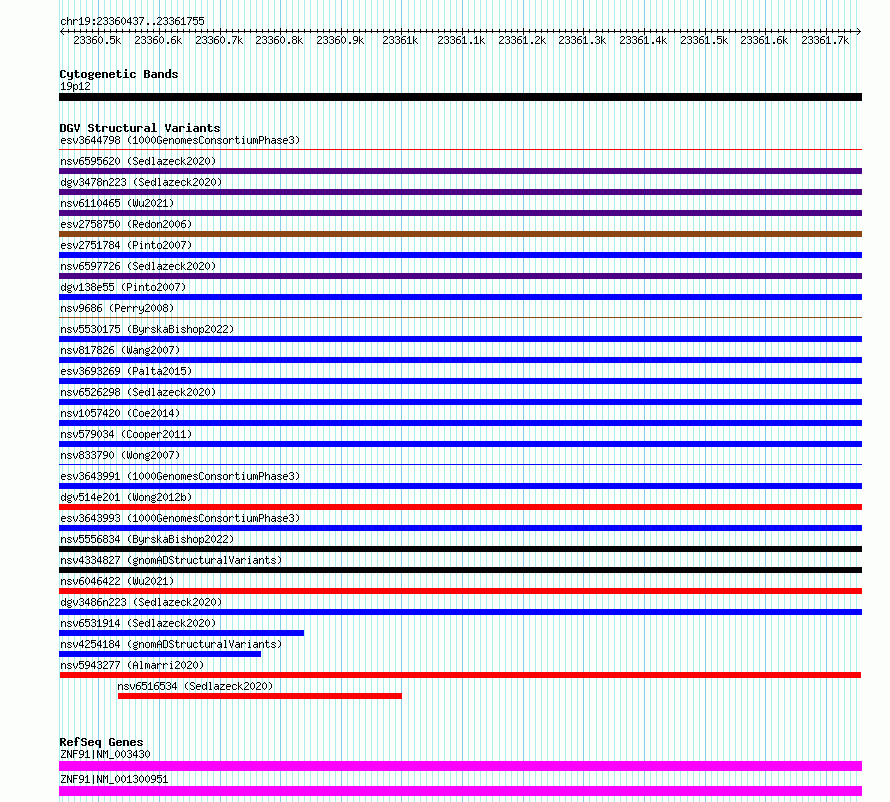
Task: Click the esv3643993 (1000GenomesConsortiumPhase3) label
Action: pyautogui.click(x=180, y=518)
